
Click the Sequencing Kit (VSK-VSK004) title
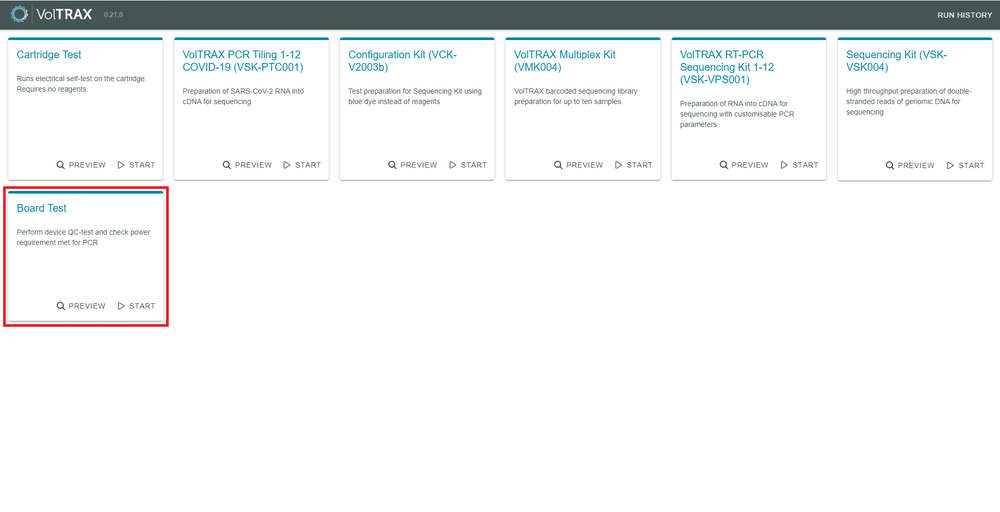point(897,61)
